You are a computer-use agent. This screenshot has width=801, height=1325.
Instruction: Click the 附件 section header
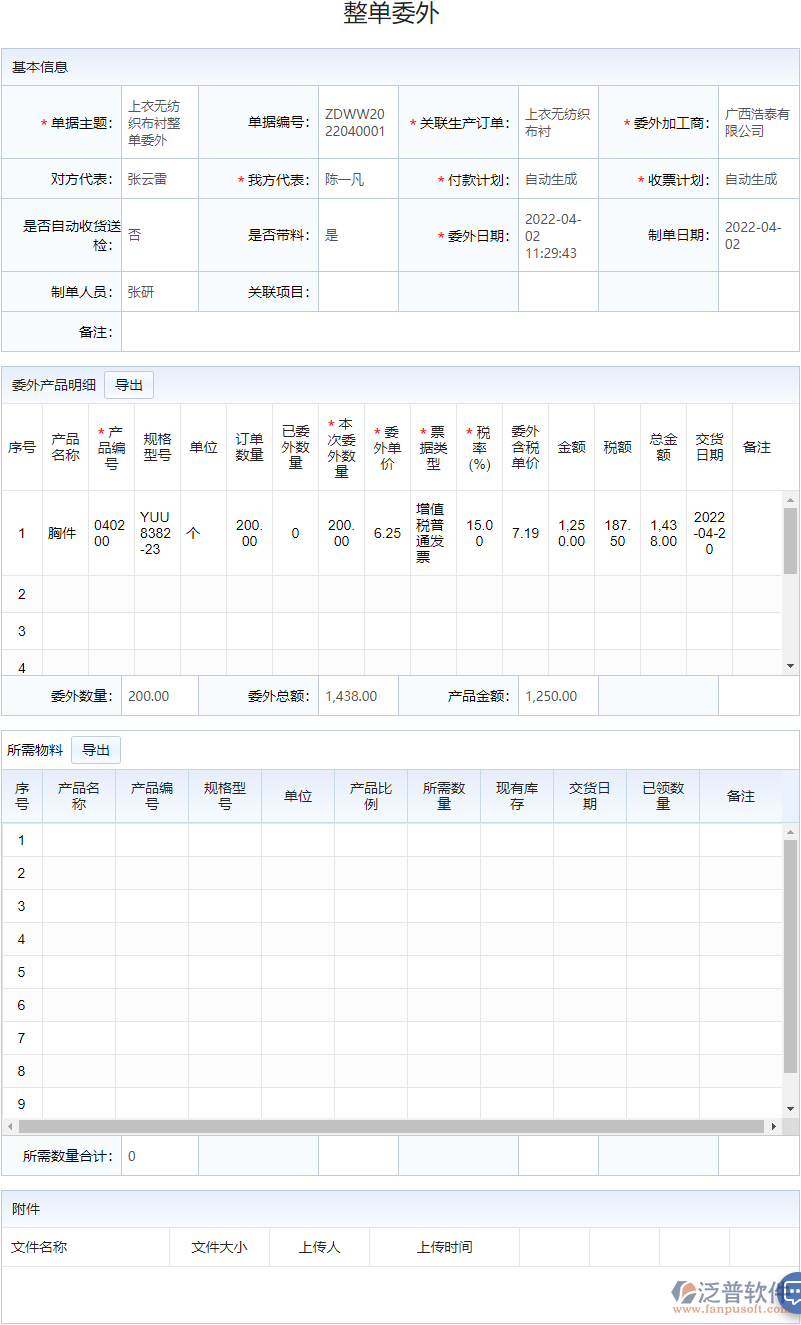click(24, 1208)
